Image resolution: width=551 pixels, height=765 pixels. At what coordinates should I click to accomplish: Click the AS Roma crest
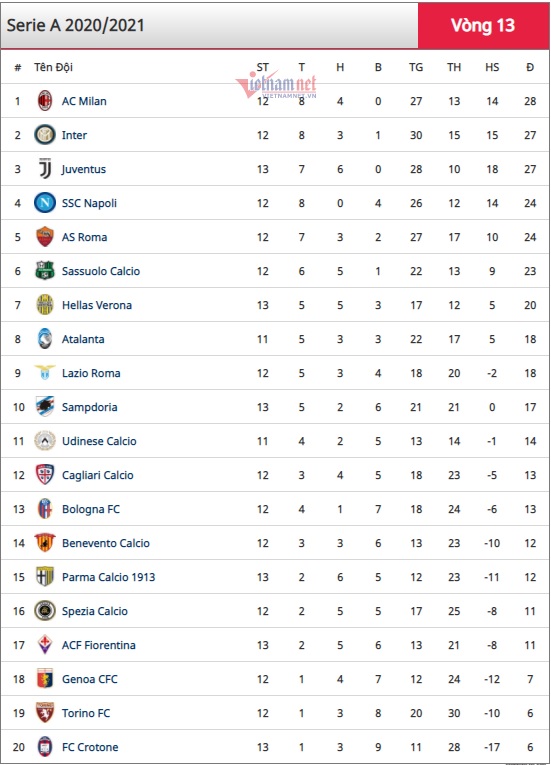pos(45,237)
